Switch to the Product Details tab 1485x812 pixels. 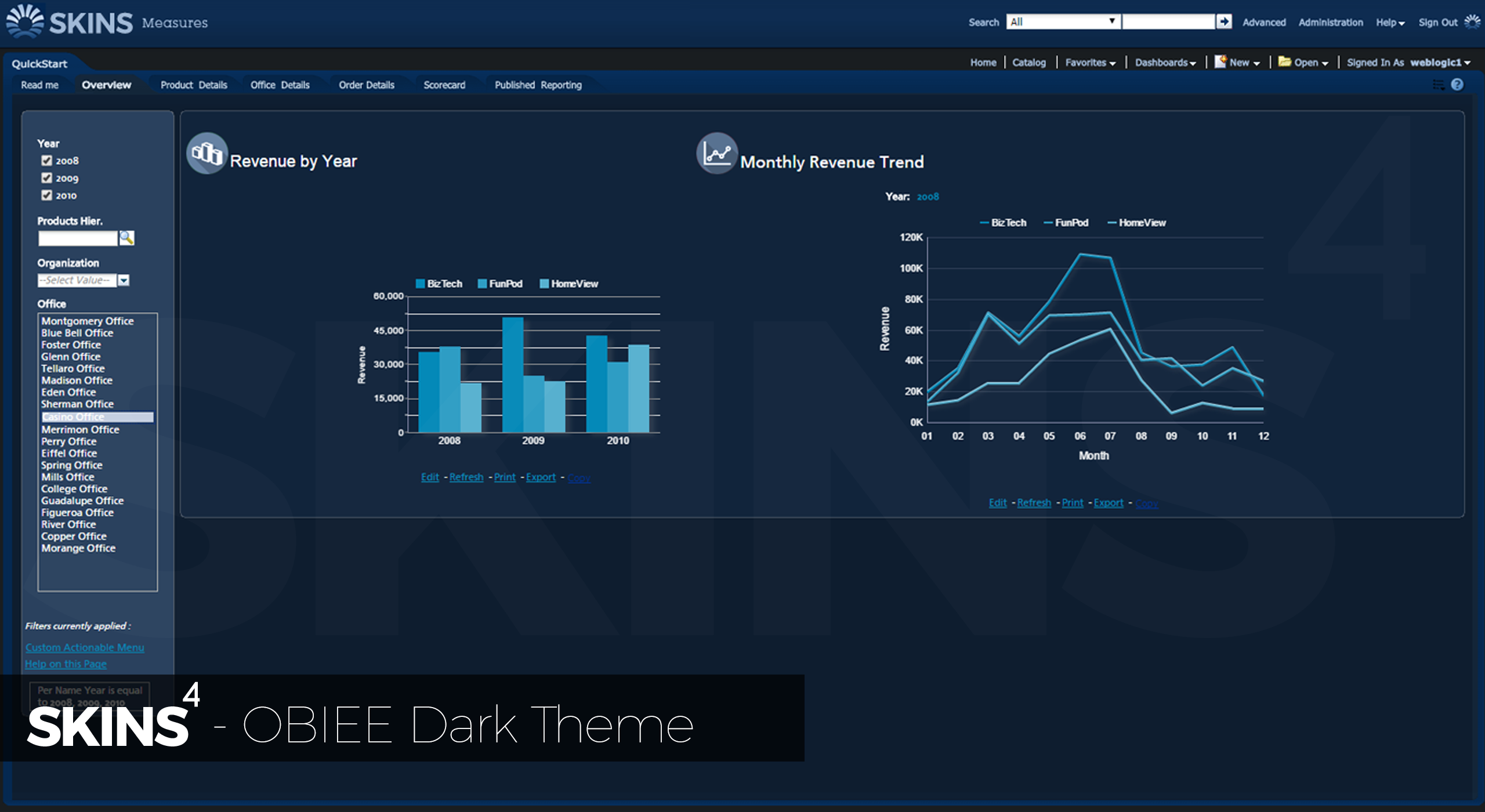(194, 85)
